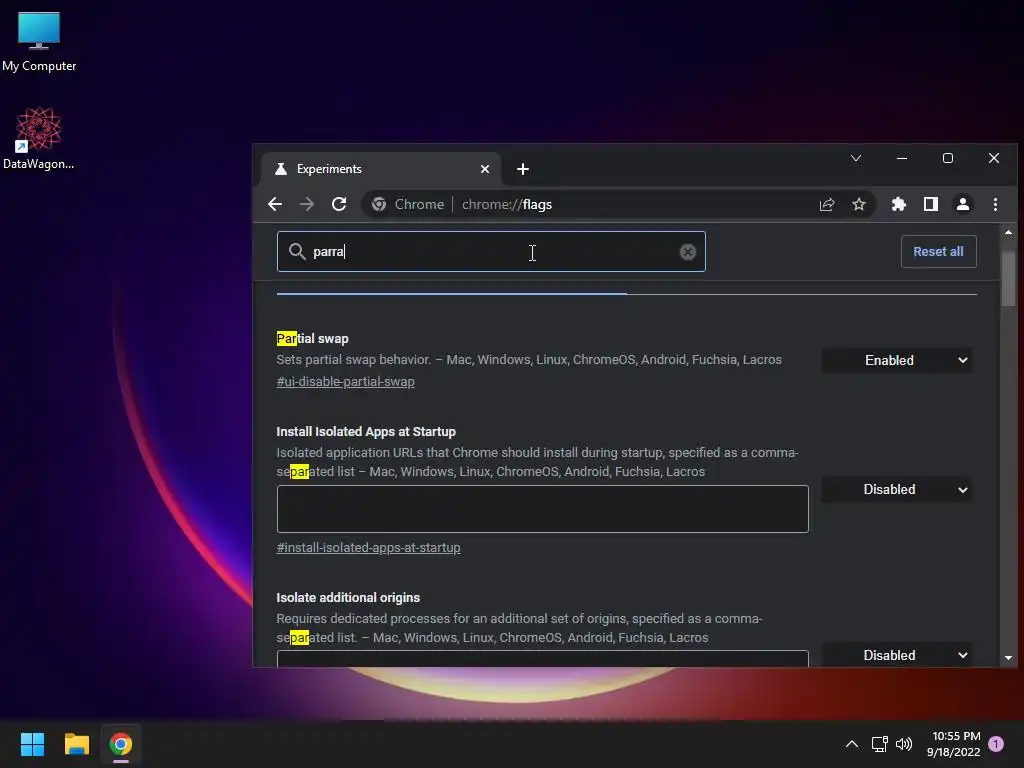Click the Install Isolated Apps at Startup heading

(x=366, y=432)
